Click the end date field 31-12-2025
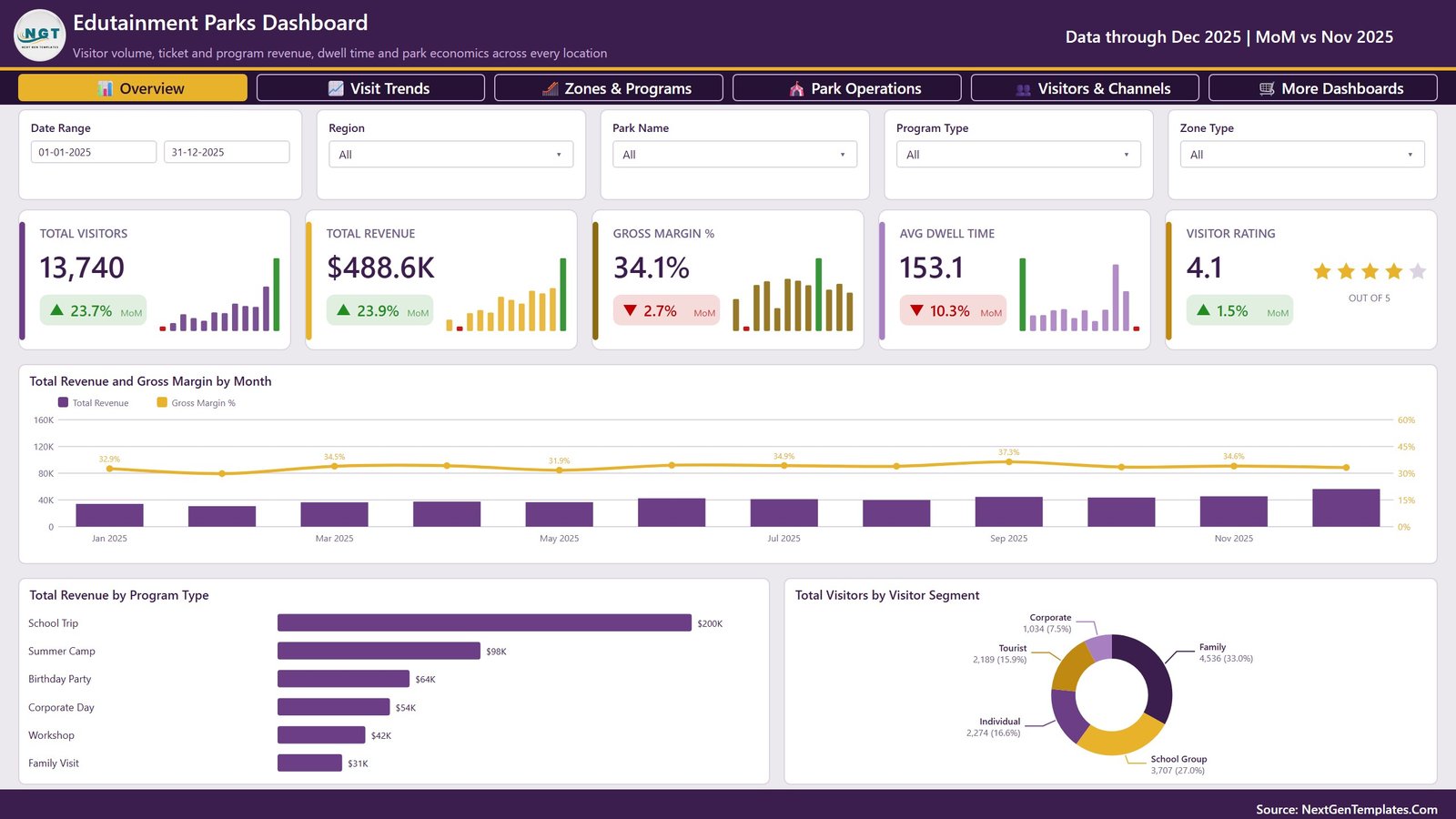Screen dimensions: 1456x819 click(227, 152)
